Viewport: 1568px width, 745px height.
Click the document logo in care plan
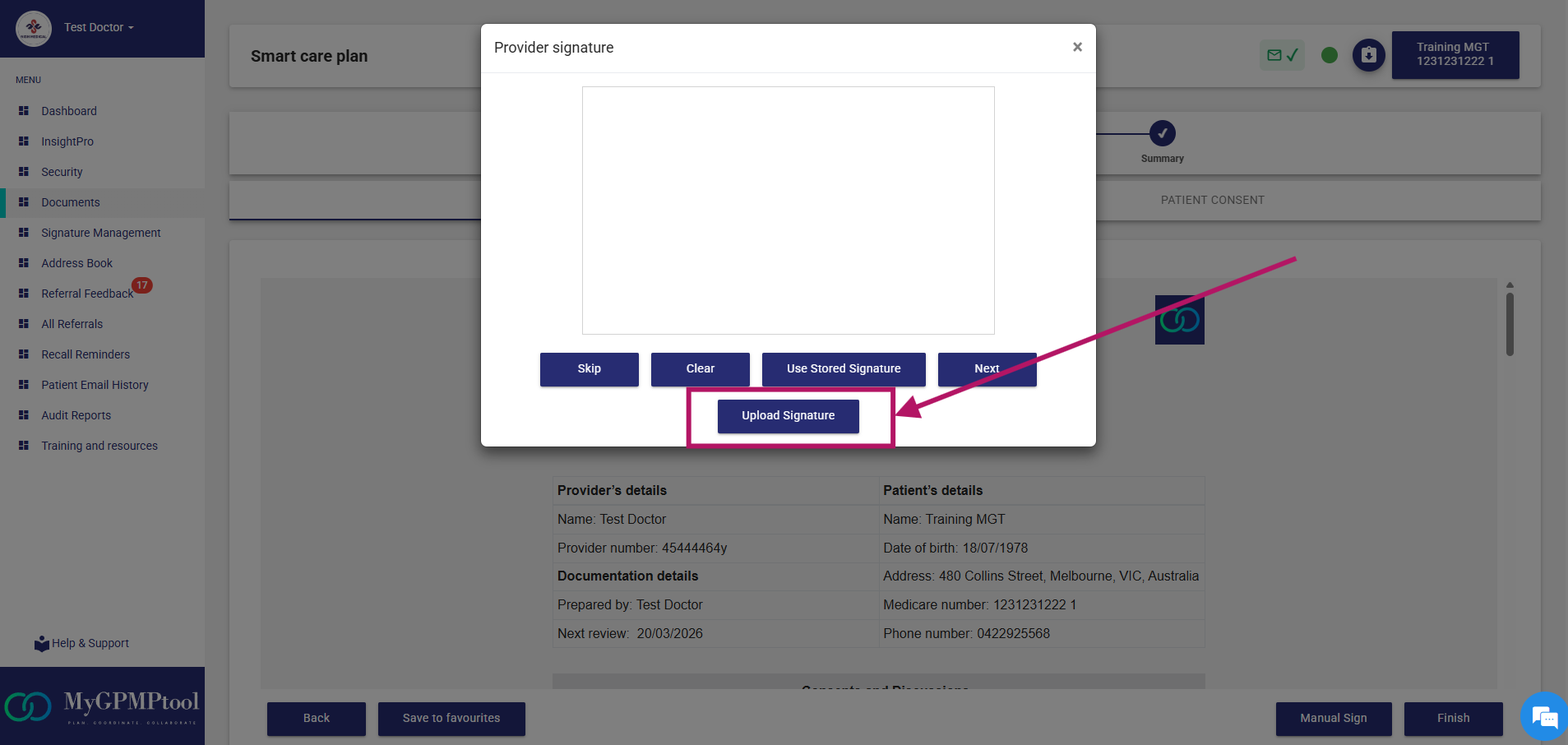click(x=1179, y=320)
